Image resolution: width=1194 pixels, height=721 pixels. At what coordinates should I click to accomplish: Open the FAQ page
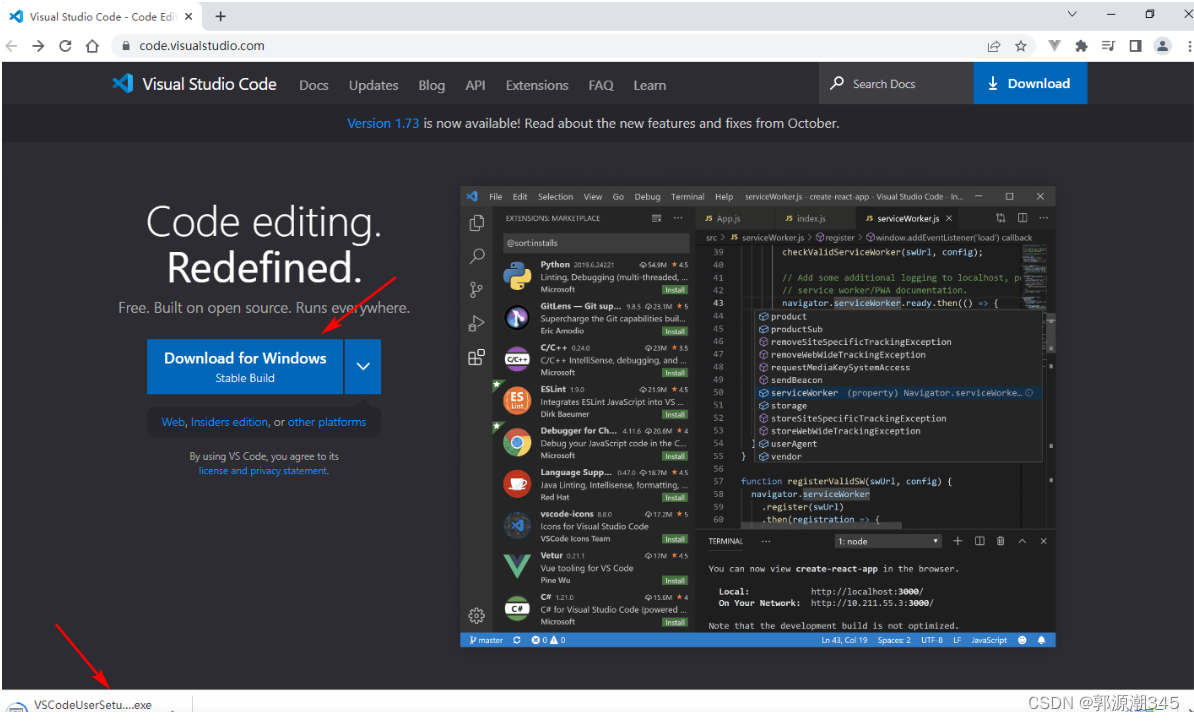click(601, 85)
